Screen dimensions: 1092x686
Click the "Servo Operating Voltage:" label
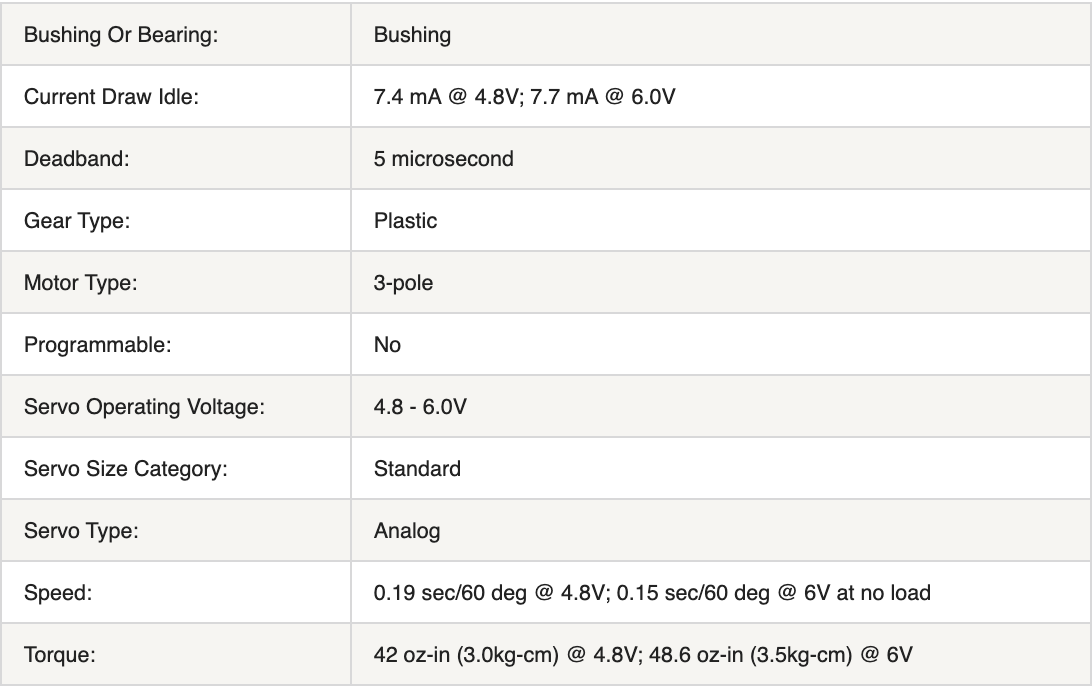click(144, 407)
